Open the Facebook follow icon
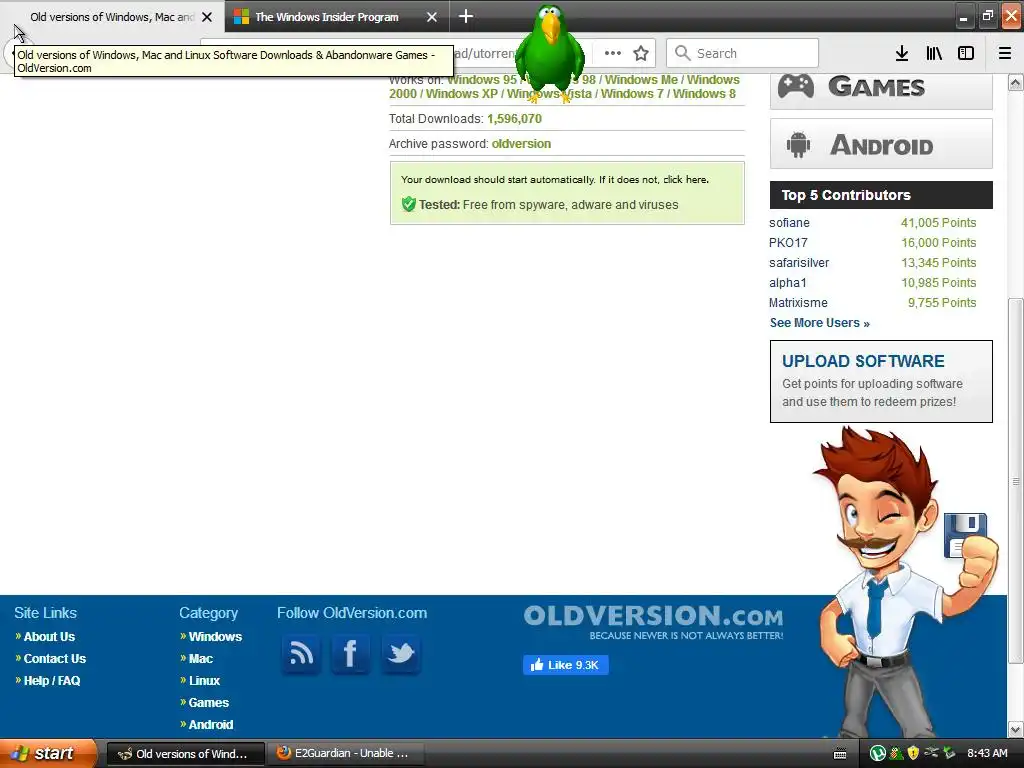The height and width of the screenshot is (768, 1024). tap(350, 653)
